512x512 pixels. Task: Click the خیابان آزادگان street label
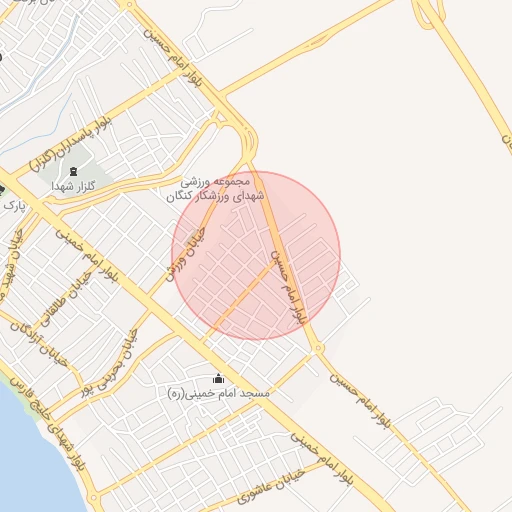click(39, 345)
